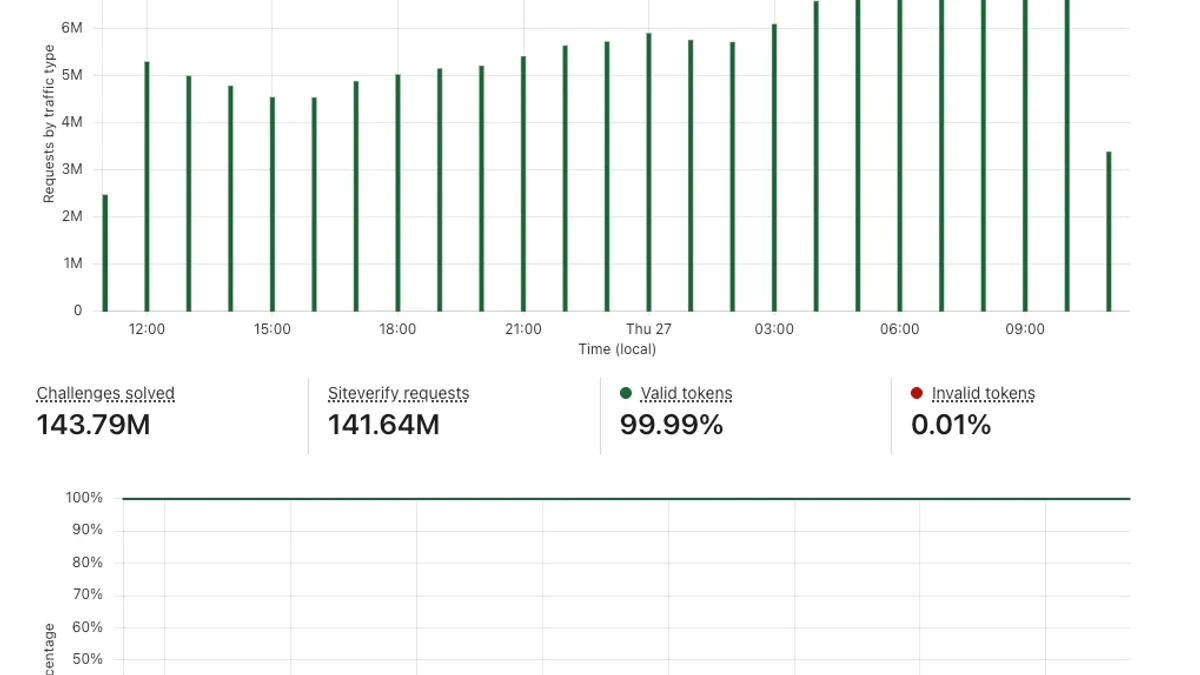Click the 90% axis label on lower chart
This screenshot has width=1200, height=675.
tap(87, 530)
